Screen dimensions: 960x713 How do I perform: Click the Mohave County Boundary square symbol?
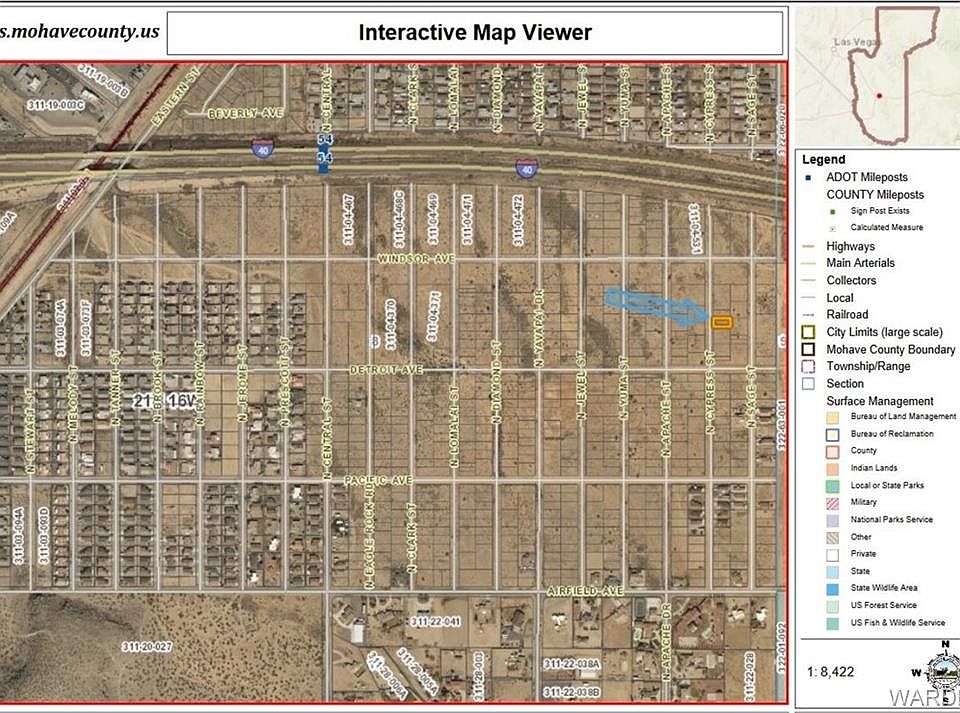coord(808,349)
